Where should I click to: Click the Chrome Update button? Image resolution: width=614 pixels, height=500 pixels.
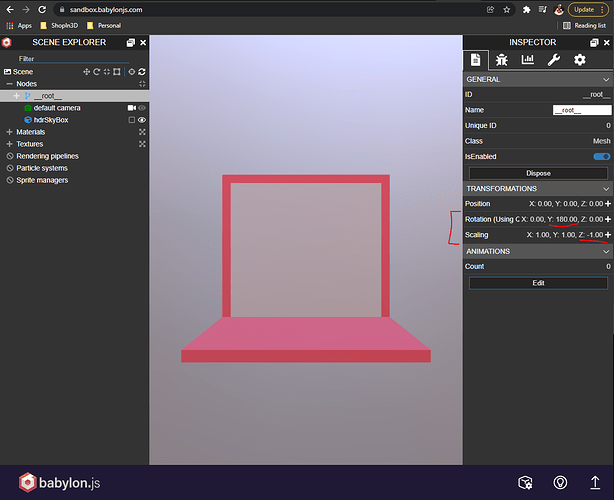pyautogui.click(x=588, y=10)
